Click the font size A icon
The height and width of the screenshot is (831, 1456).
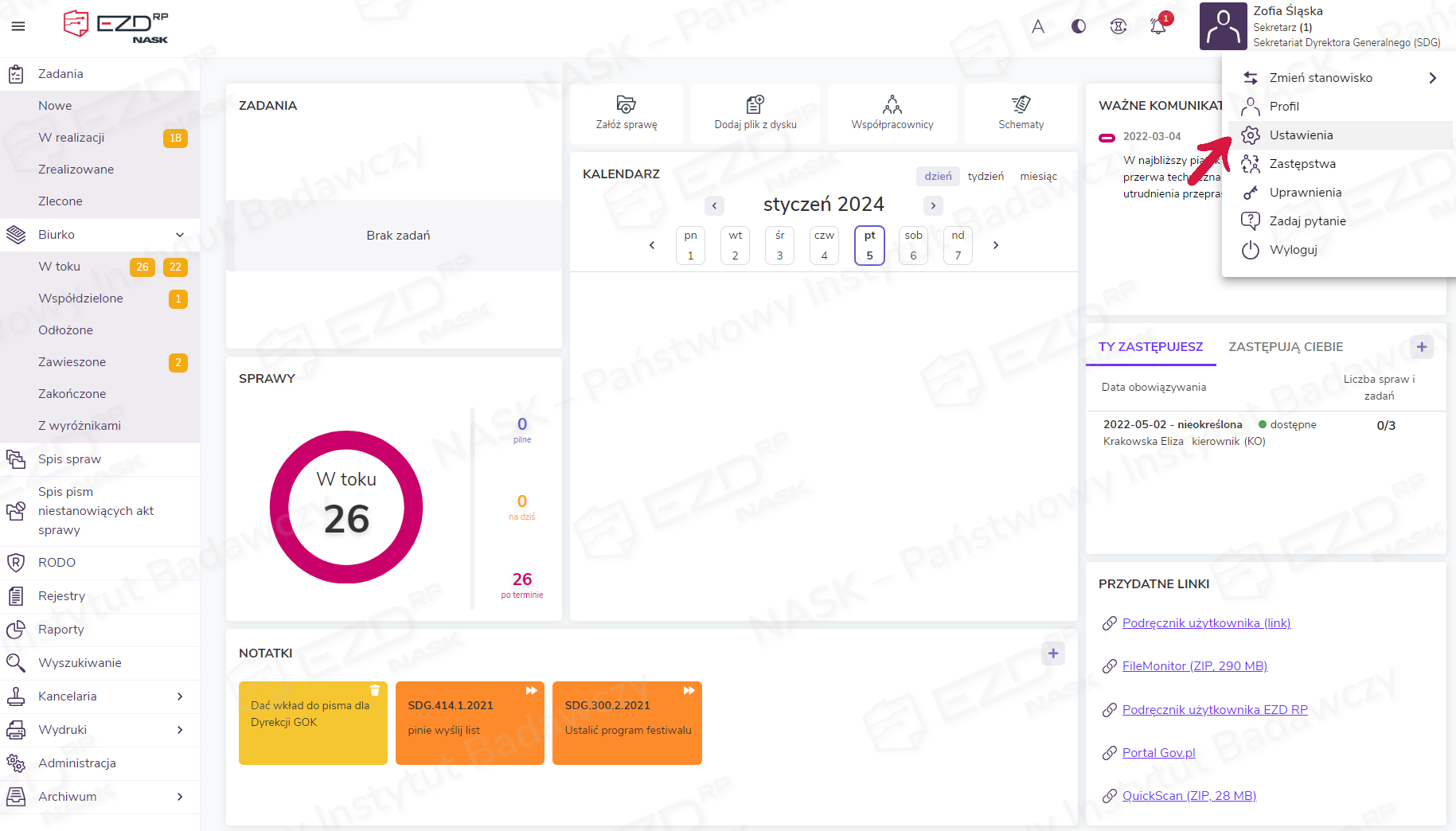point(1038,26)
